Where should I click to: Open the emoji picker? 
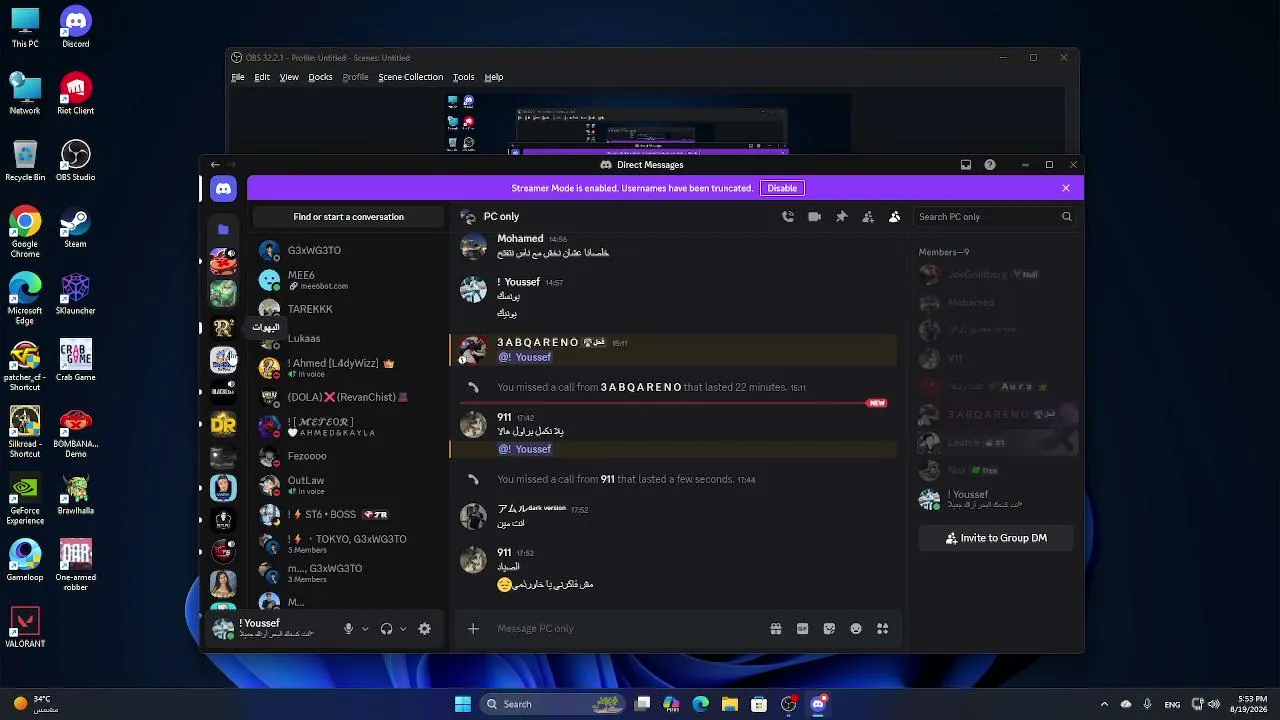coord(856,629)
